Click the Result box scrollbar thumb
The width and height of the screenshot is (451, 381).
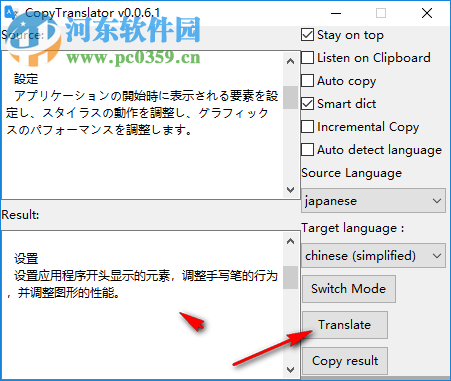click(290, 277)
